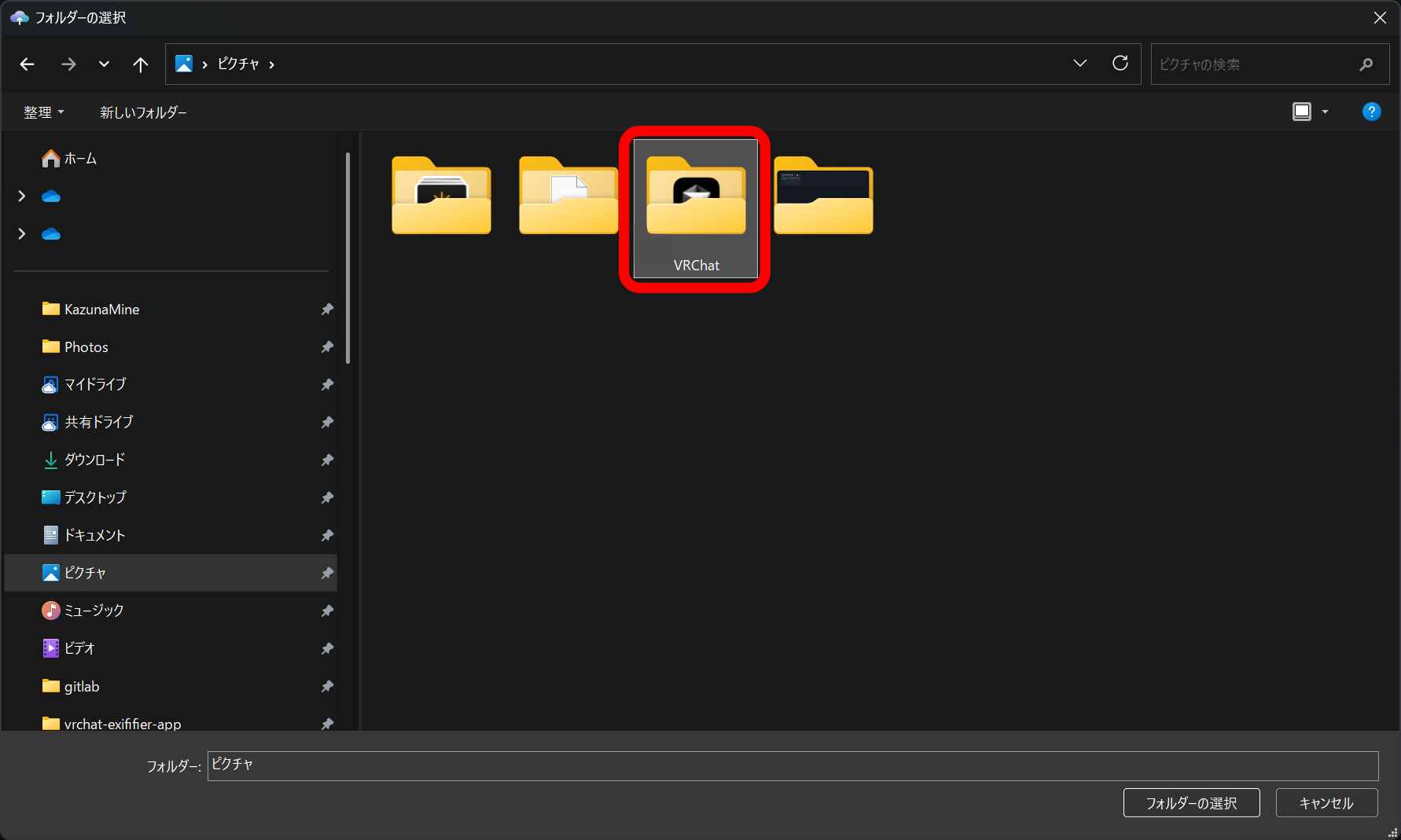This screenshot has width=1401, height=840.
Task: Cancel the dialog with キャンセル
Action: 1326,803
